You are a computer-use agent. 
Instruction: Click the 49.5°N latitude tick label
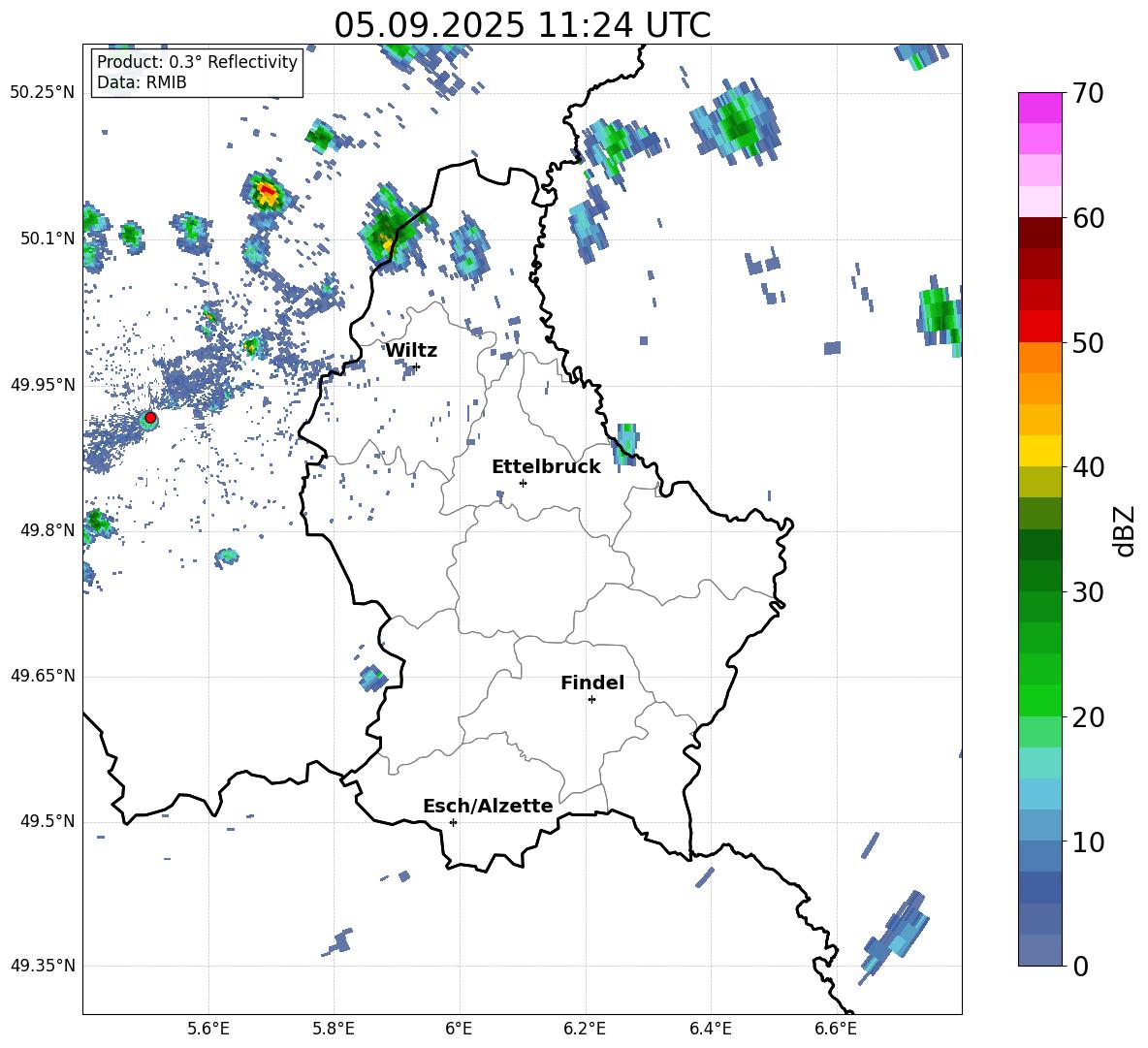click(47, 821)
